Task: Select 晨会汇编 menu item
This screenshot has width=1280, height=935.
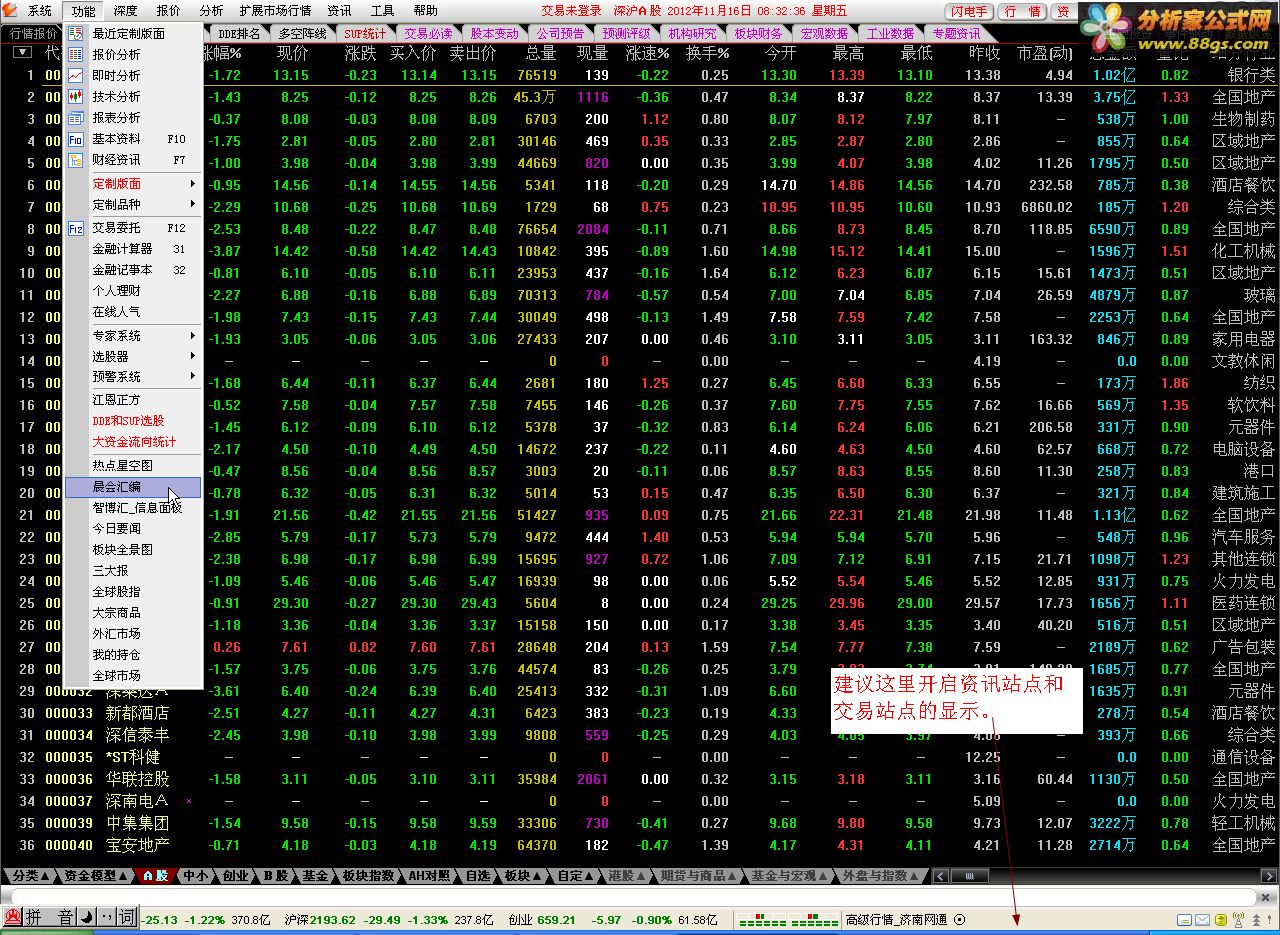Action: tap(134, 487)
